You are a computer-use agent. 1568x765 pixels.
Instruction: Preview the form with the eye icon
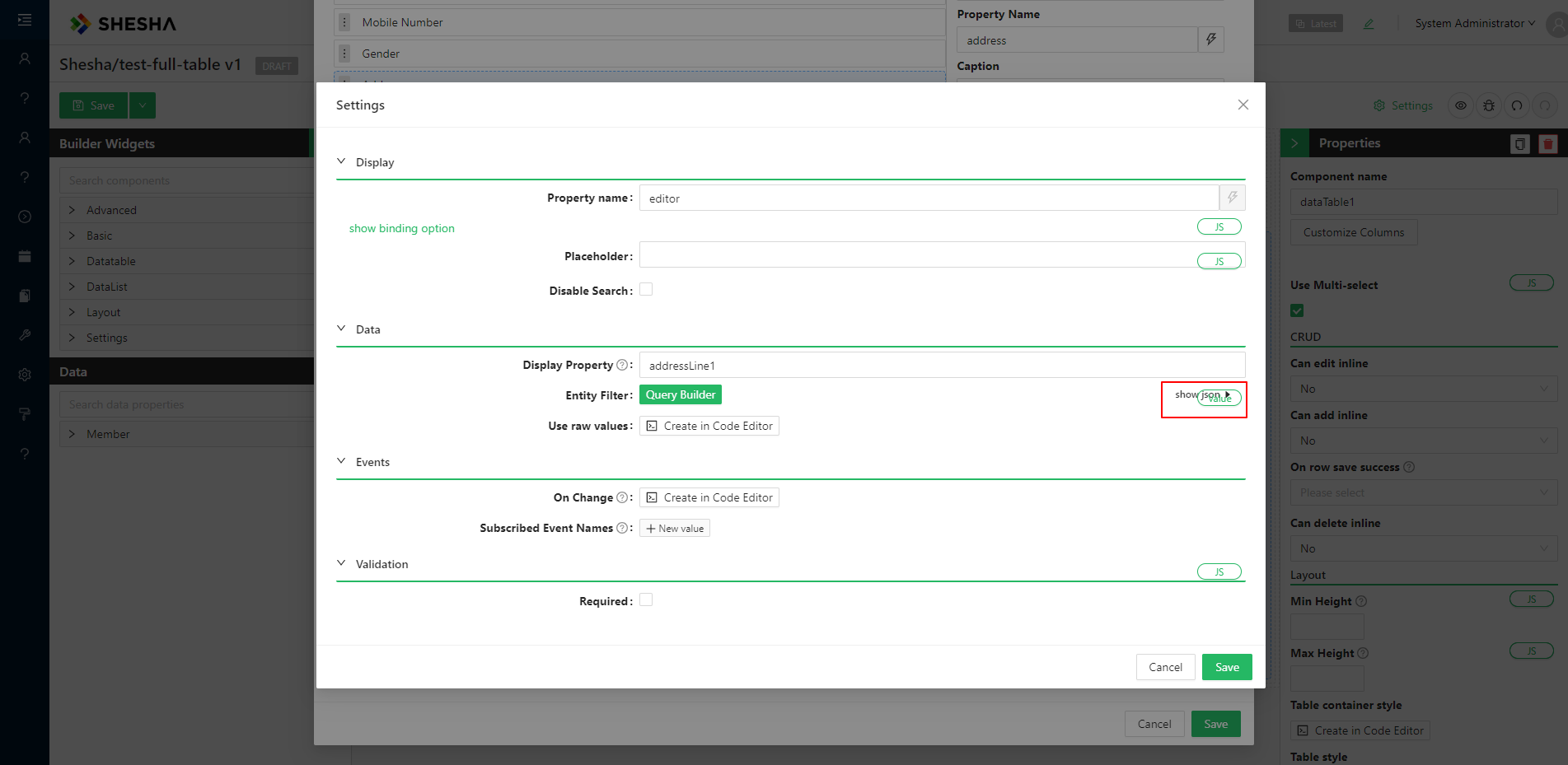click(x=1460, y=105)
